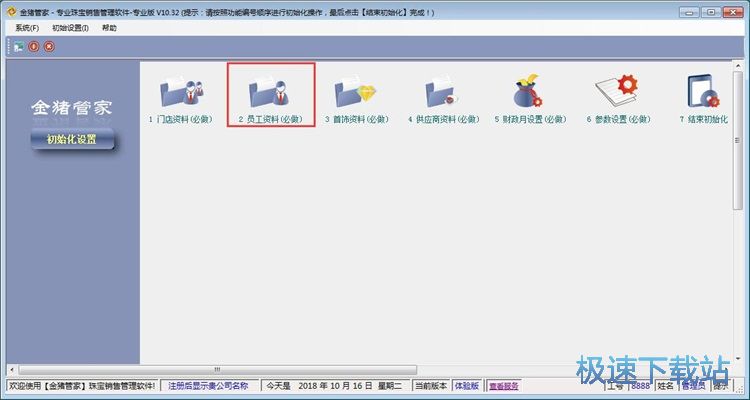Minimize the 金猪管家 window
750x400 pixels.
coord(690,12)
